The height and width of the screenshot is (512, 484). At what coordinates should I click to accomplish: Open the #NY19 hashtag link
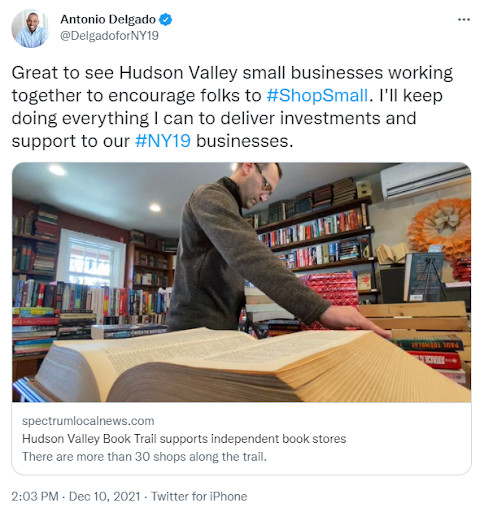tap(163, 141)
